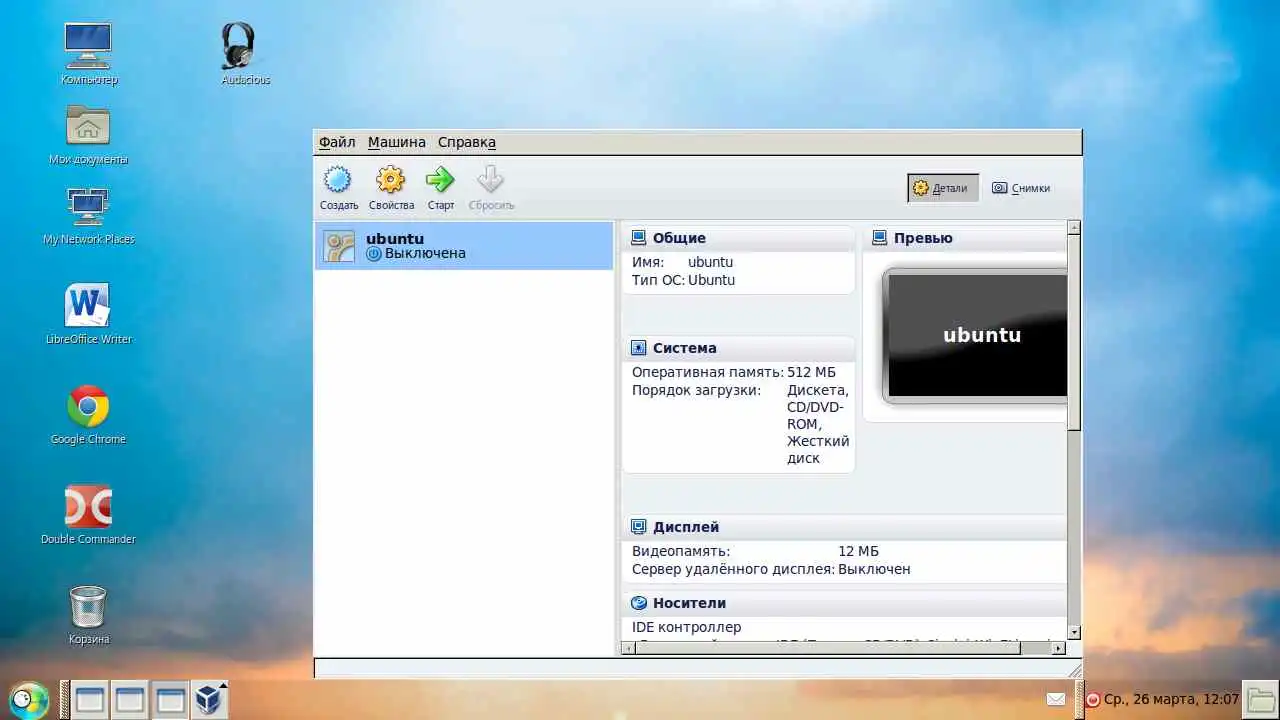Open the Общие section heading
1280x720 pixels.
point(679,238)
